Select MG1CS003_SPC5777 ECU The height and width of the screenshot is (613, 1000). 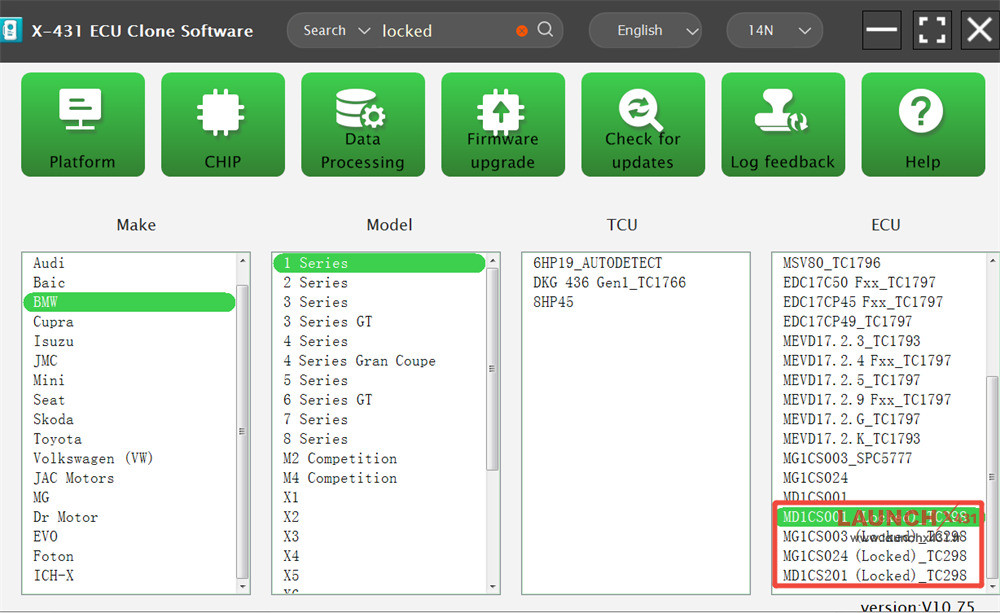(848, 458)
